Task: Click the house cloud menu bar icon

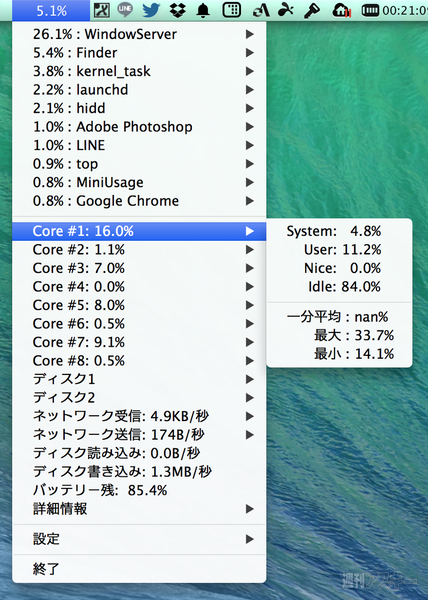Action: 342,11
